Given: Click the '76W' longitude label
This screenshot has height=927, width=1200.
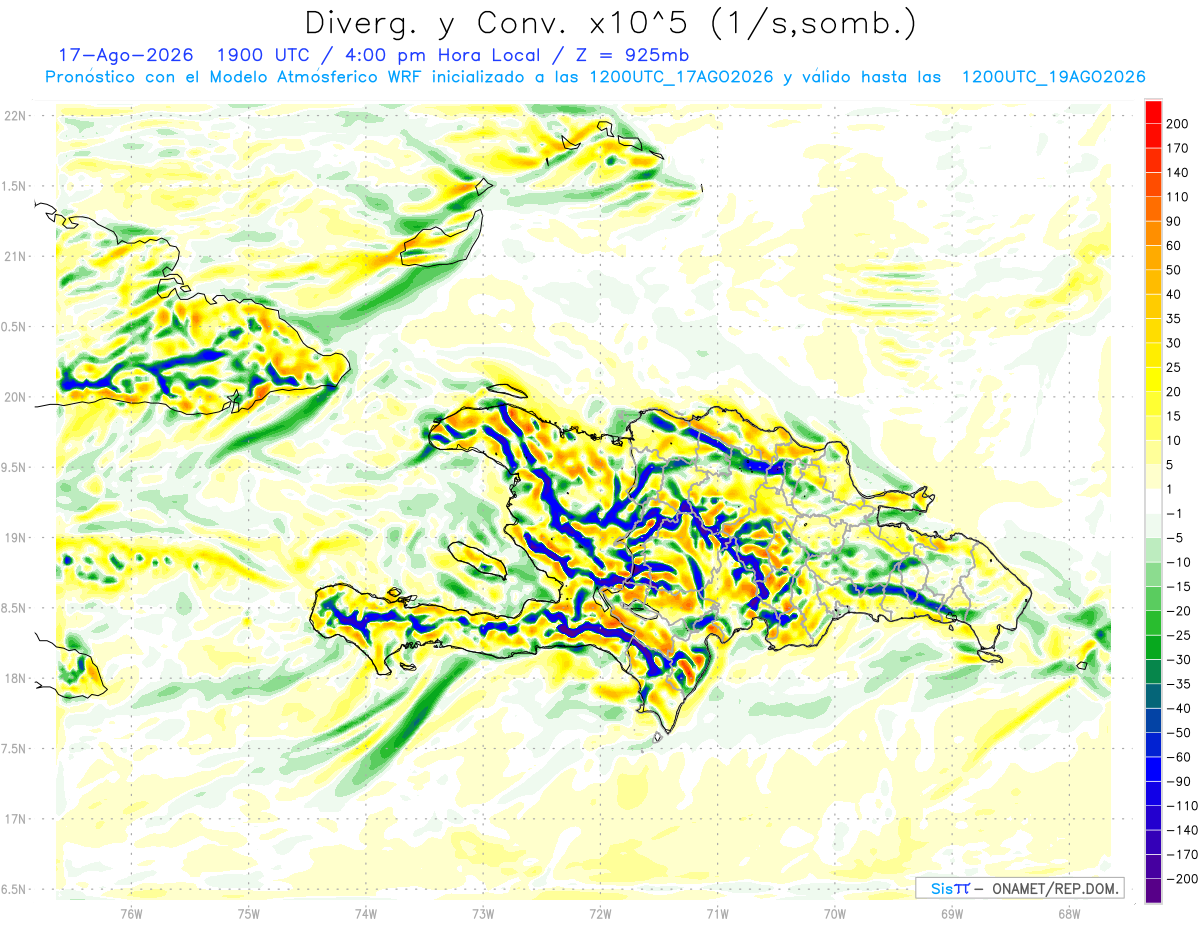Looking at the screenshot, I should click(x=131, y=914).
